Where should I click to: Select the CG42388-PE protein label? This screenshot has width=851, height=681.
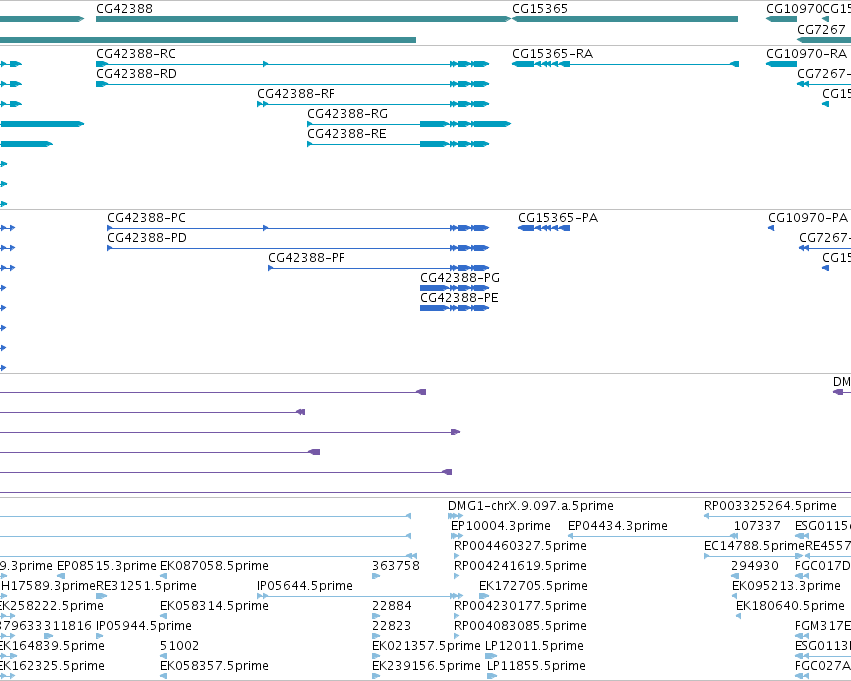459,298
